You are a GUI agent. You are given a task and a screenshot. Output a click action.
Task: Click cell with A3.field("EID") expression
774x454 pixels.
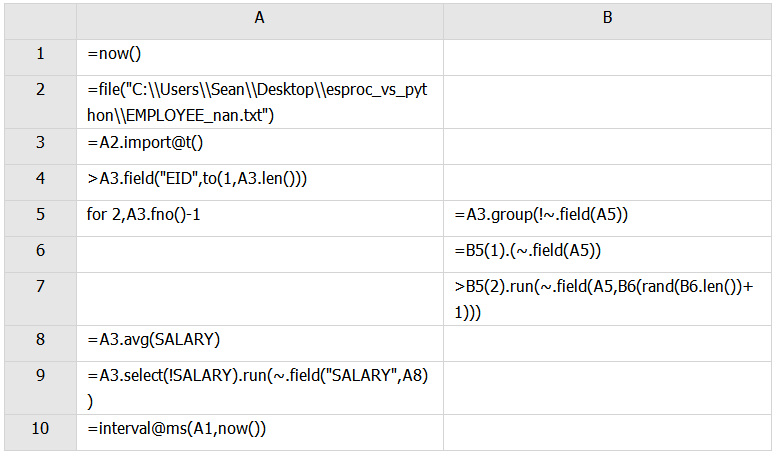click(260, 182)
